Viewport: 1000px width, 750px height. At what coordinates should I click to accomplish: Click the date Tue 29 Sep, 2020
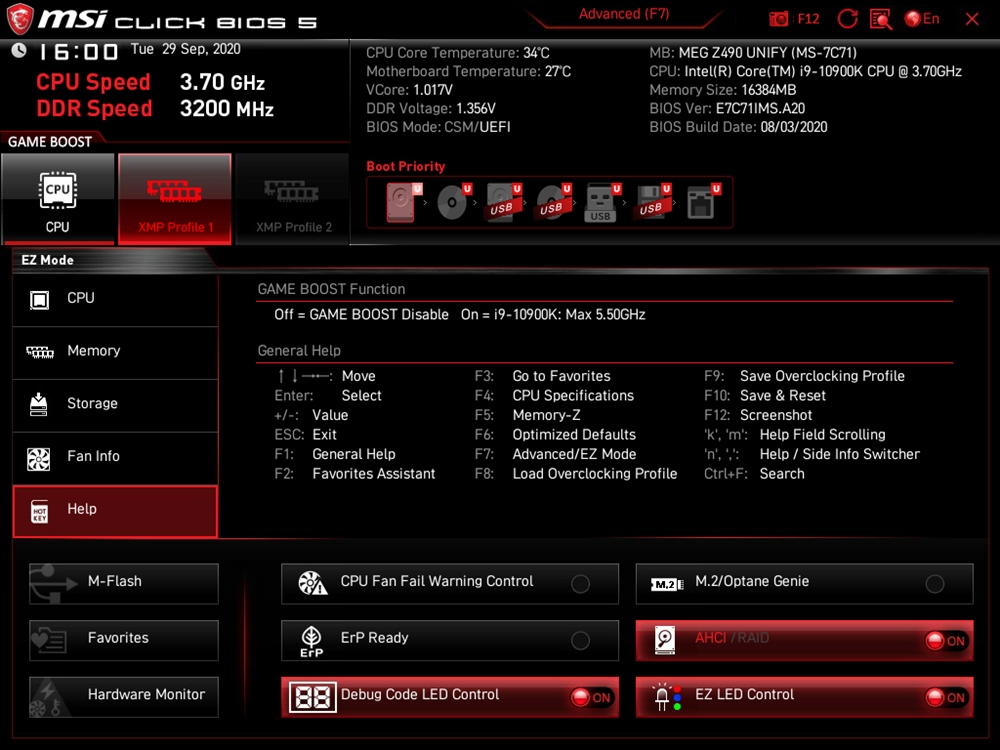(186, 49)
